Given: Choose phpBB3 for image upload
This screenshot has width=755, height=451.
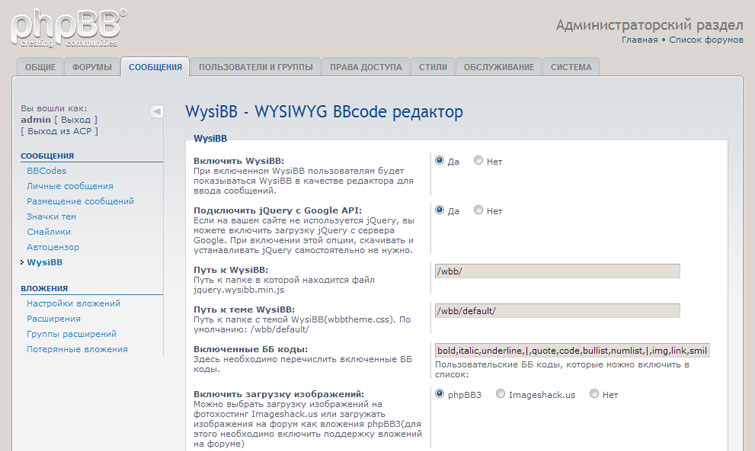Looking at the screenshot, I should (x=439, y=394).
